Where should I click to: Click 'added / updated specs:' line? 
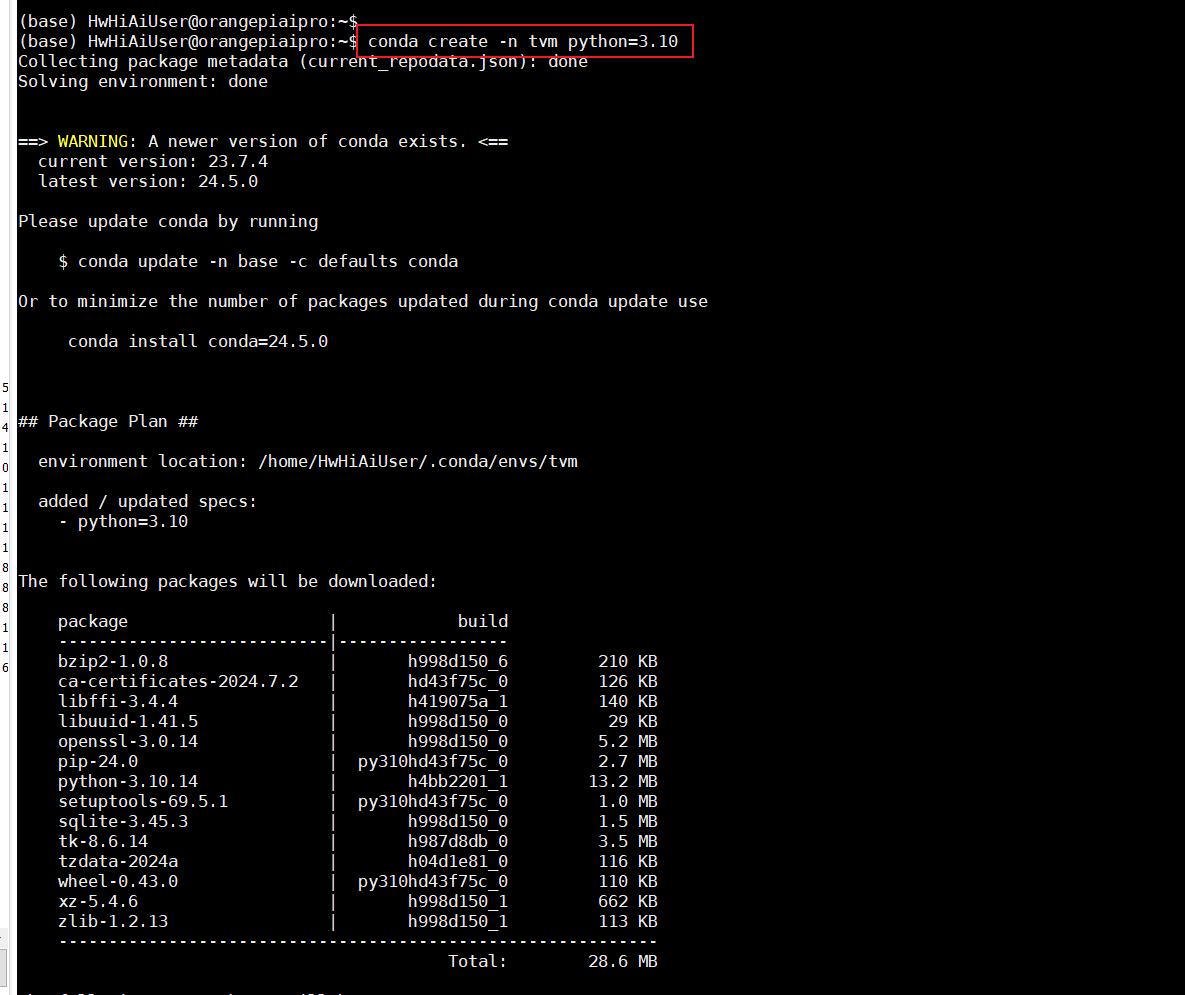point(147,502)
